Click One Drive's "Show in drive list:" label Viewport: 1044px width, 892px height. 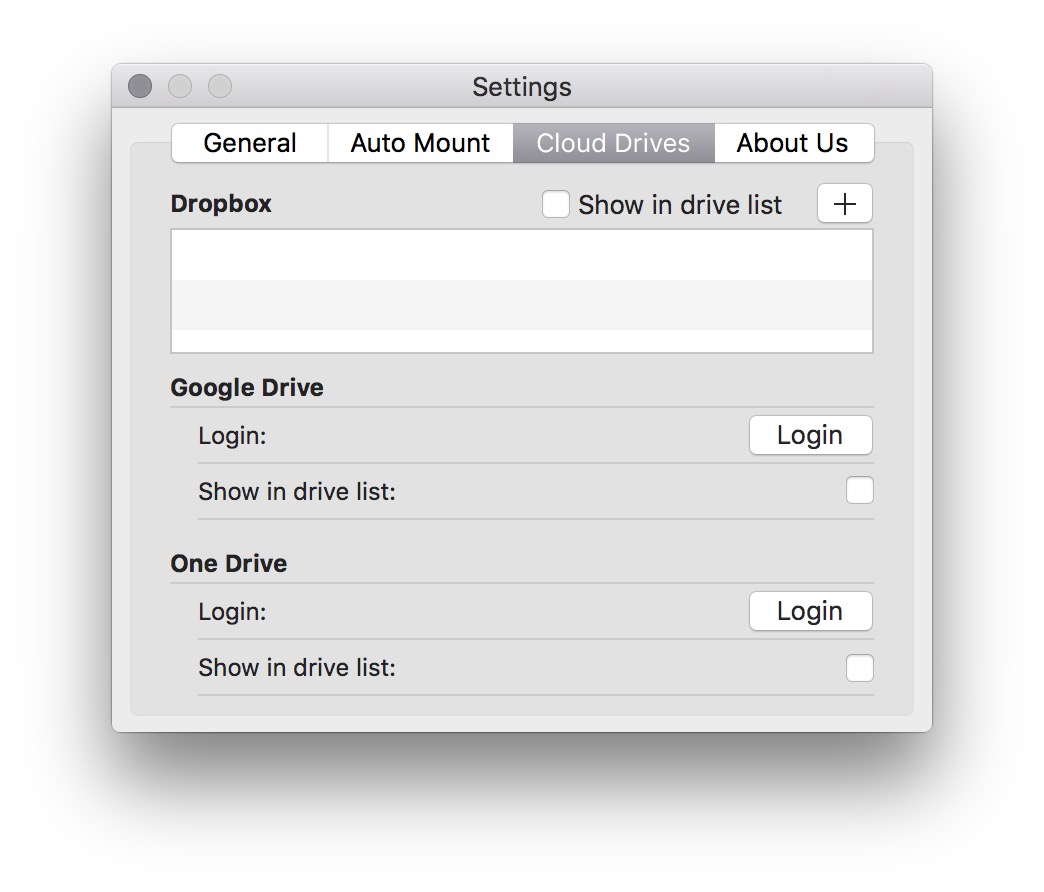coord(297,667)
